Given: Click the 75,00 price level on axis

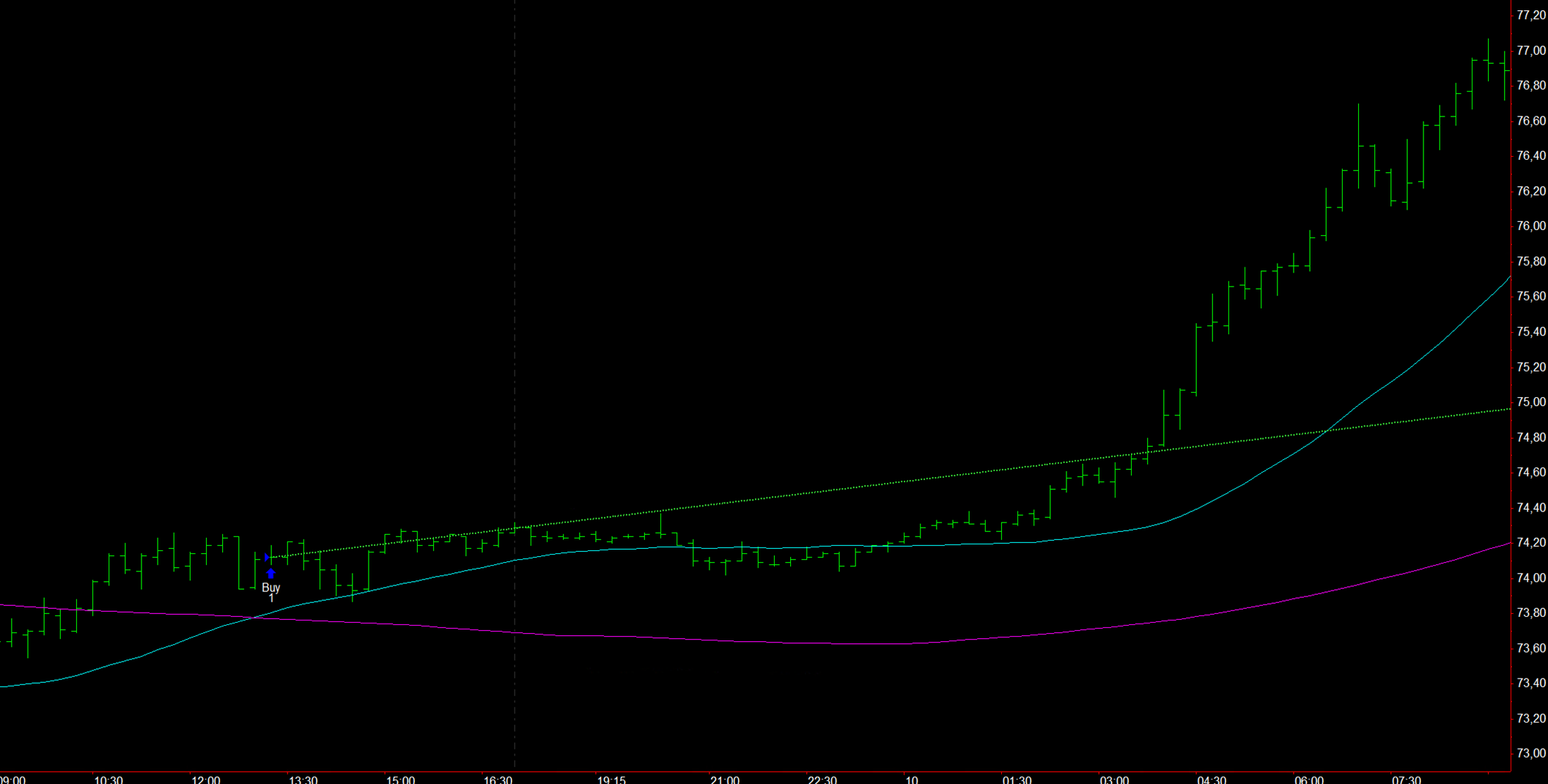Looking at the screenshot, I should pyautogui.click(x=1531, y=402).
